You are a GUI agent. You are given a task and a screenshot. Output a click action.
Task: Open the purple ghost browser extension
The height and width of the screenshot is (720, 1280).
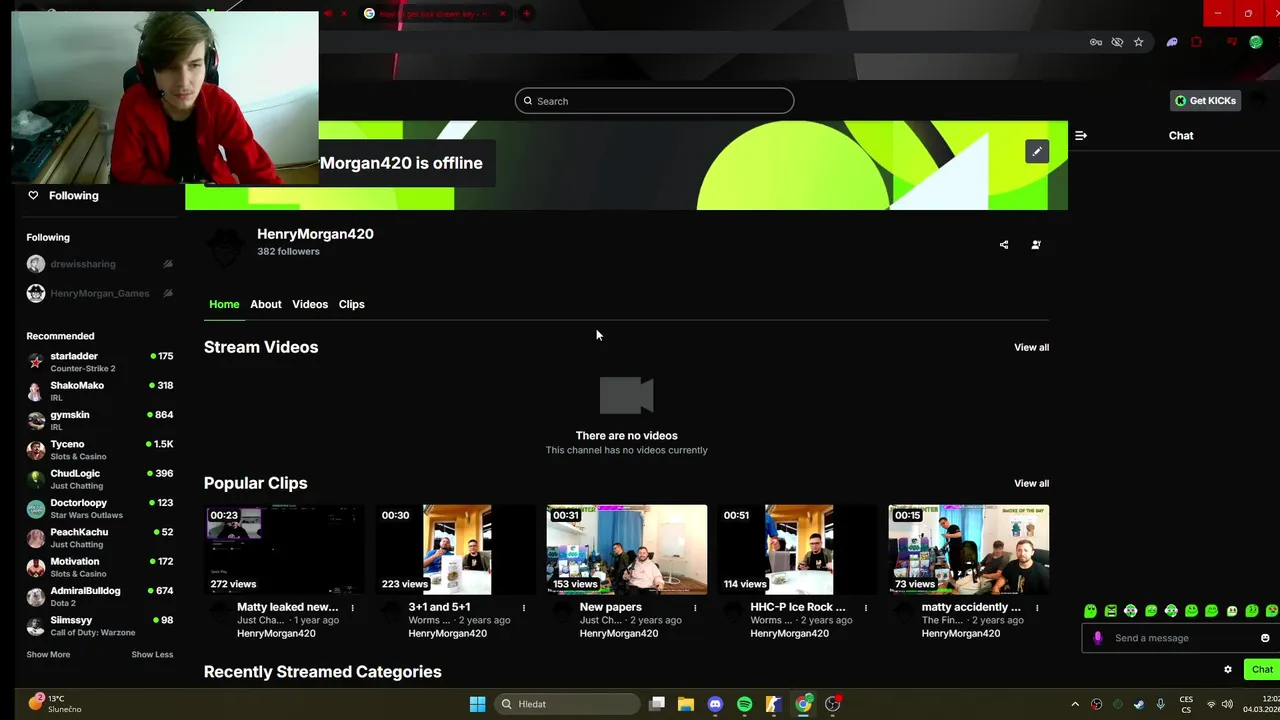pyautogui.click(x=1172, y=42)
